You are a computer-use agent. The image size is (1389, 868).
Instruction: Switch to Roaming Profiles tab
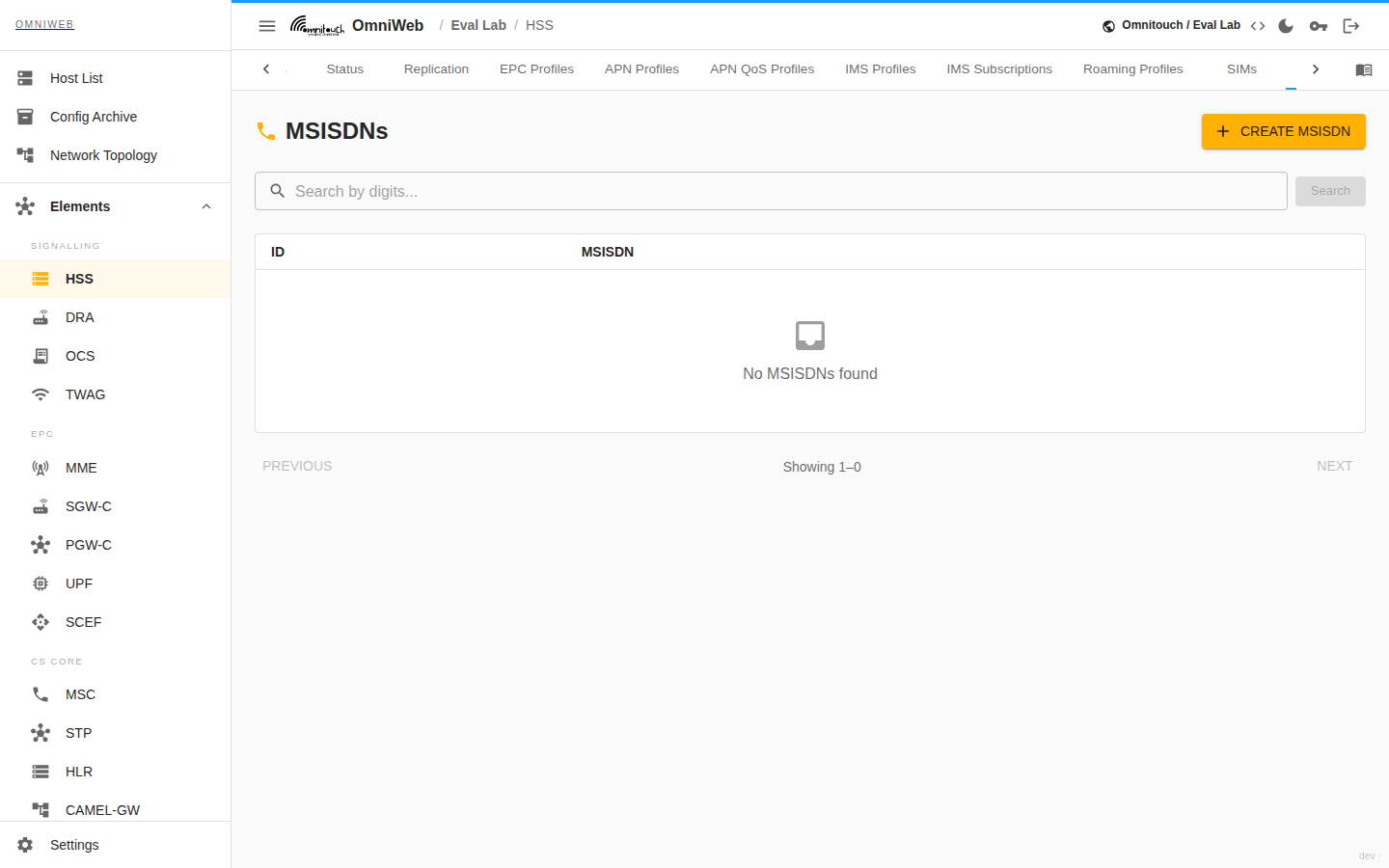[1133, 69]
